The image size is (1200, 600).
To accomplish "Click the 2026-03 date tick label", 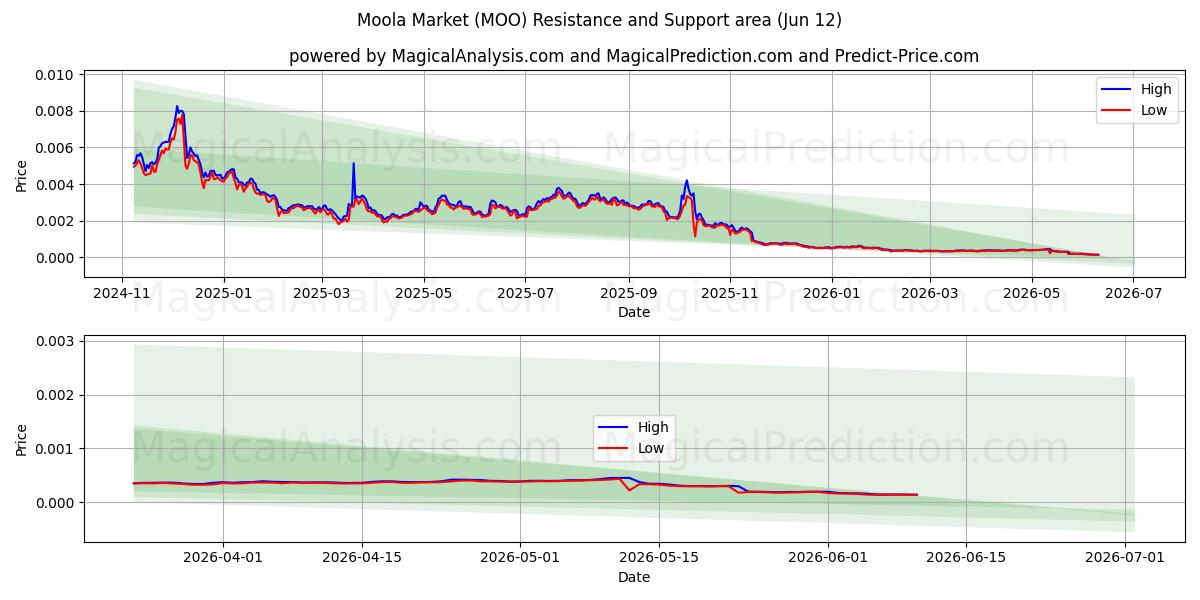I will pyautogui.click(x=929, y=294).
